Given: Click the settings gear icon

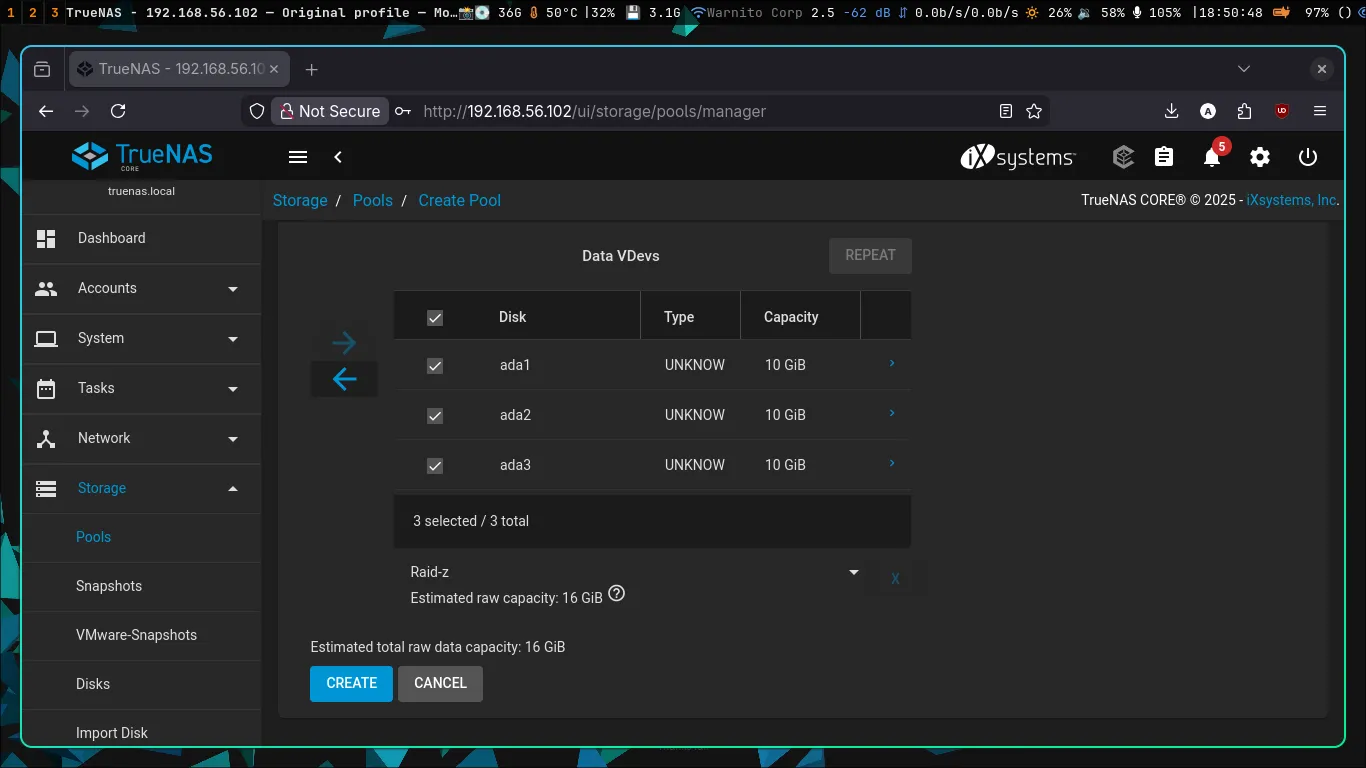Looking at the screenshot, I should pyautogui.click(x=1260, y=157).
